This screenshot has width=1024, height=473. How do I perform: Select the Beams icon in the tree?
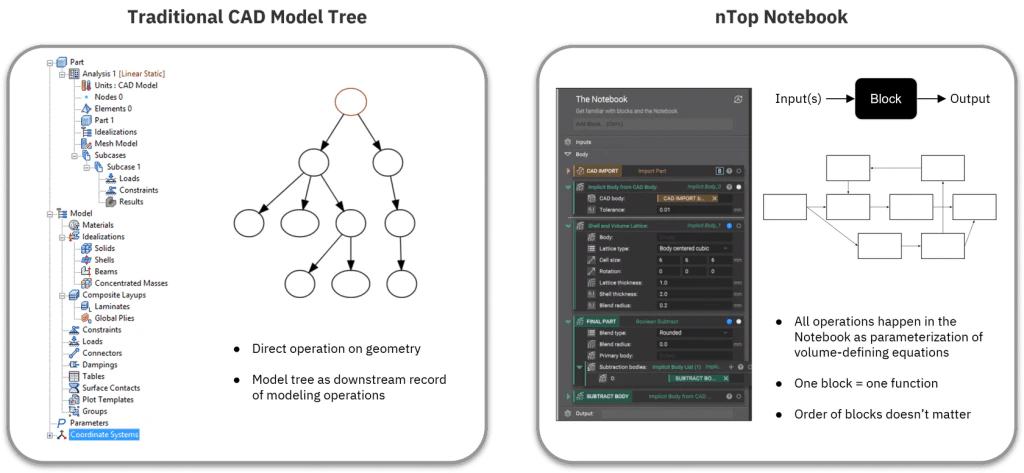point(86,272)
